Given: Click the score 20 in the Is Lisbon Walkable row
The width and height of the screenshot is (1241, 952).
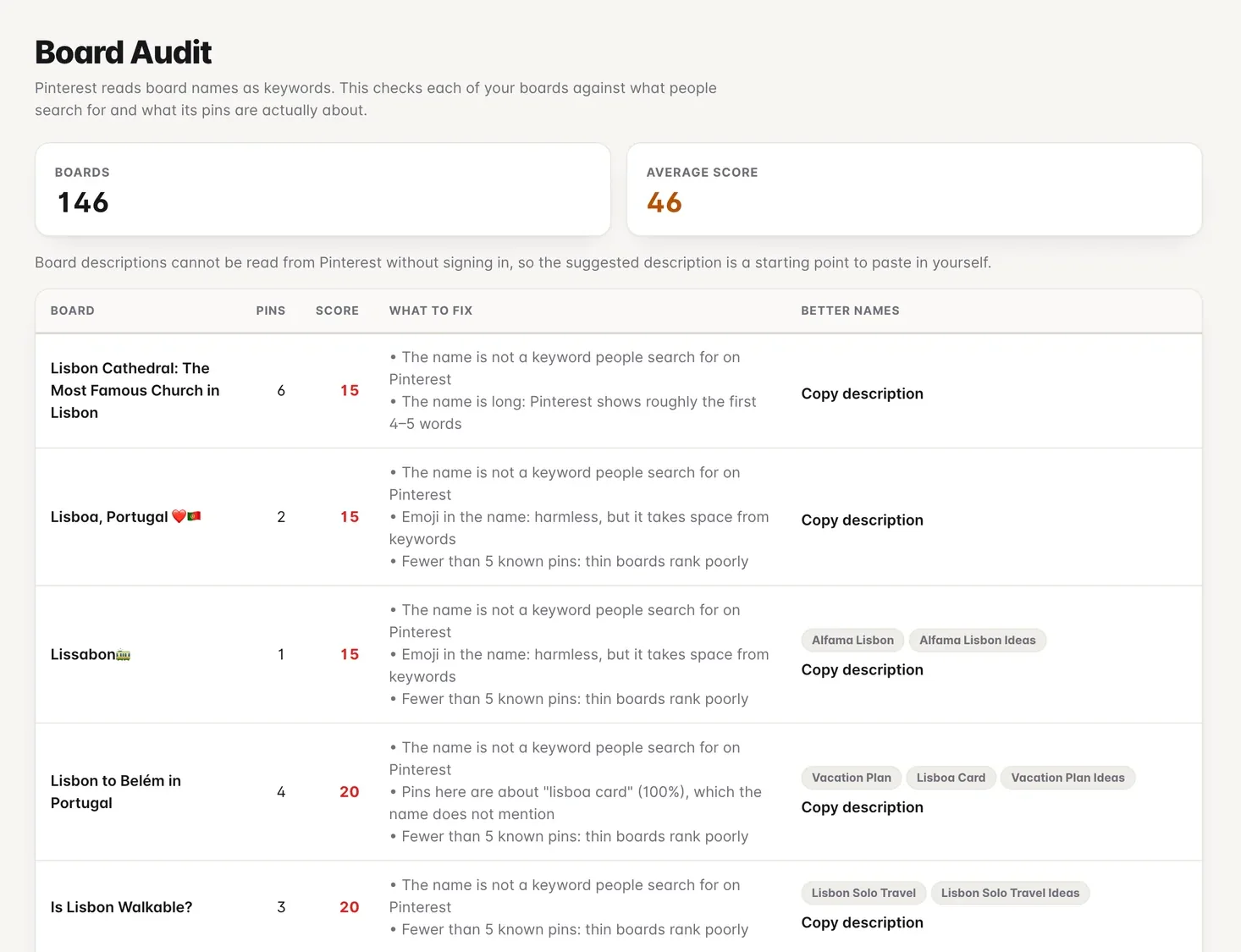Looking at the screenshot, I should tap(350, 907).
